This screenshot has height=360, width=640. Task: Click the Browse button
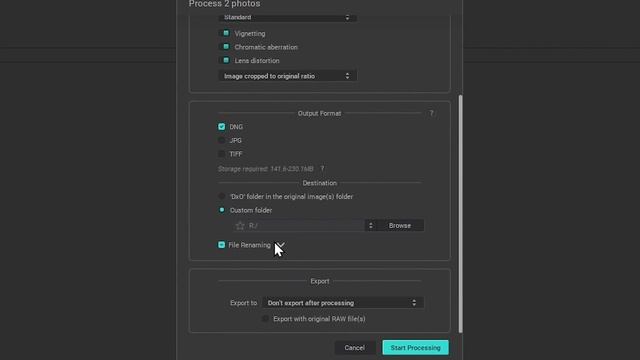(400, 225)
